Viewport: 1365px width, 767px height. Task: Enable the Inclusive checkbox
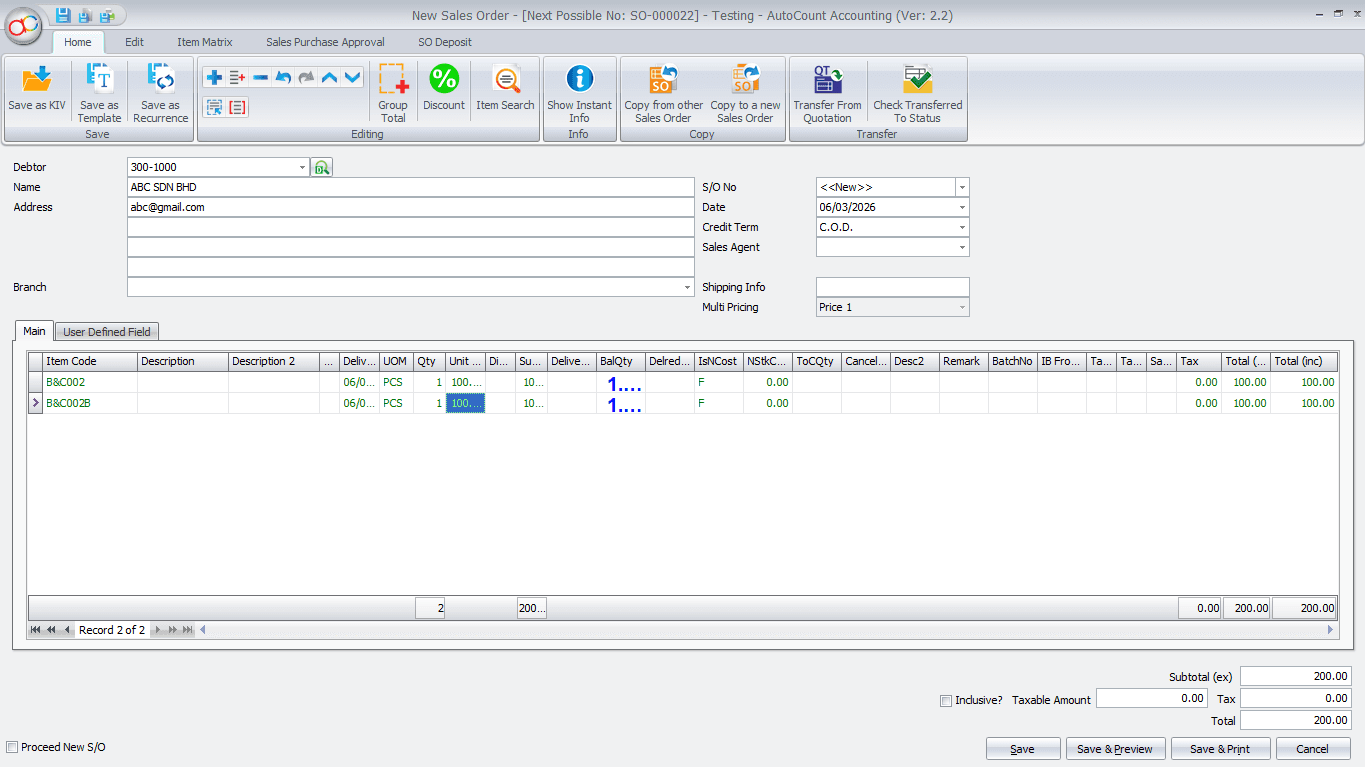[946, 700]
